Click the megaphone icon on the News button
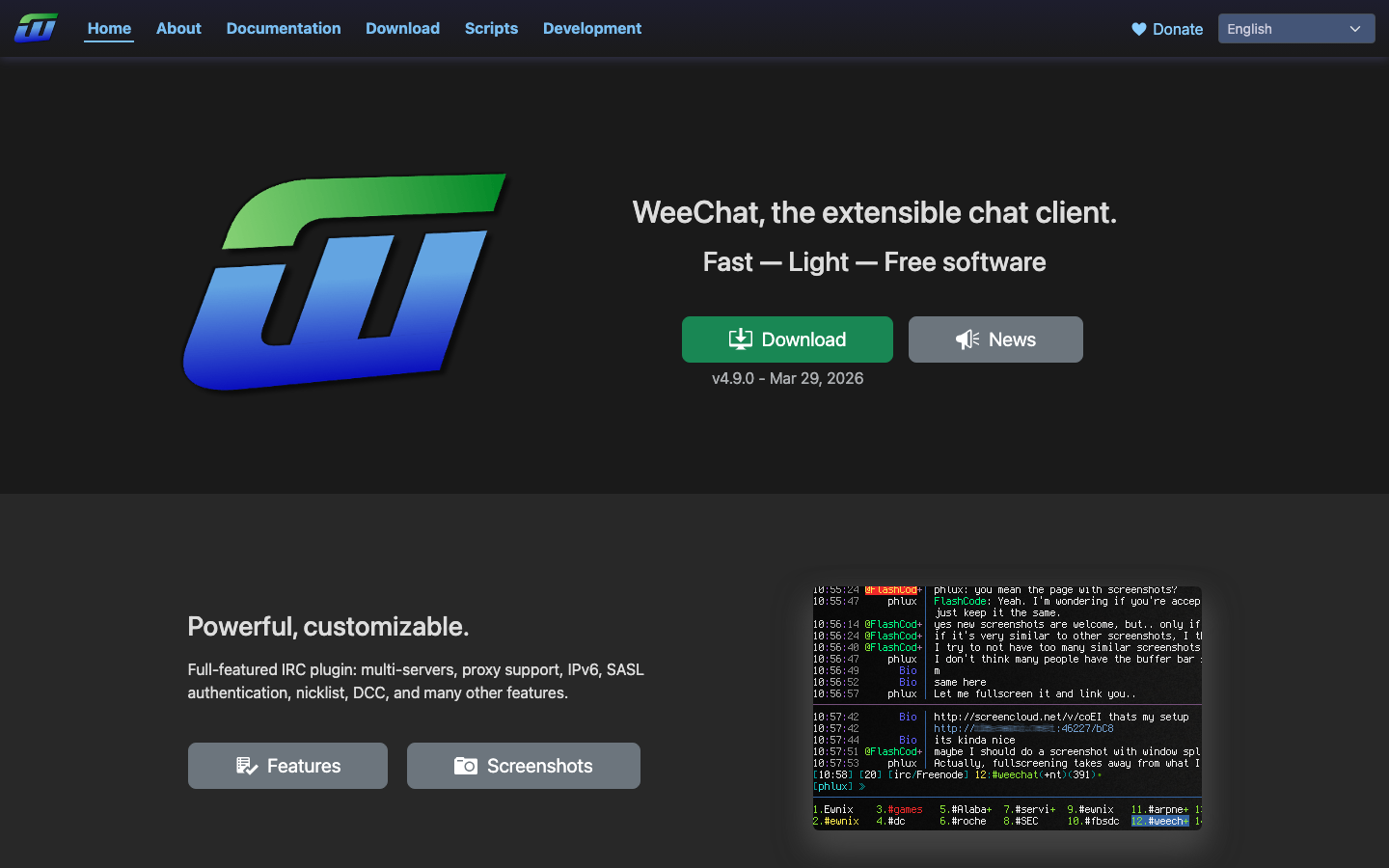The height and width of the screenshot is (868, 1389). pos(967,339)
